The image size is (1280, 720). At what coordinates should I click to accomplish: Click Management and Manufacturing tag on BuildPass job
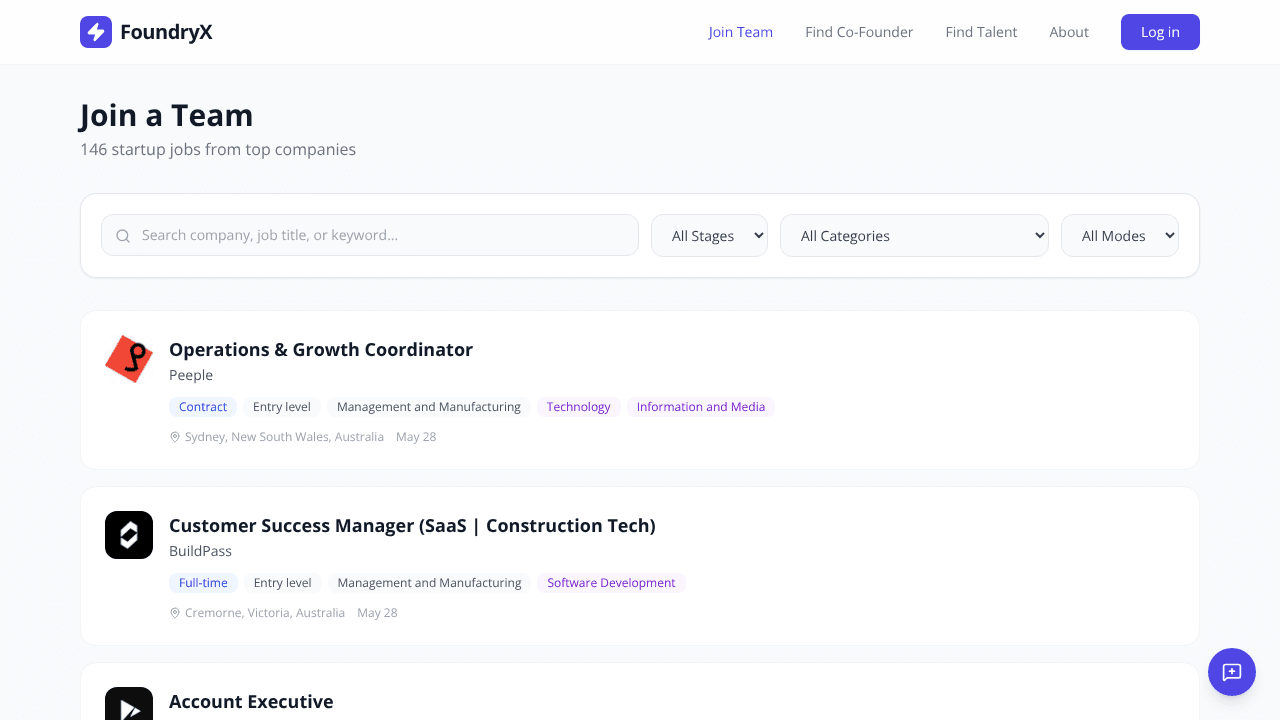430,583
